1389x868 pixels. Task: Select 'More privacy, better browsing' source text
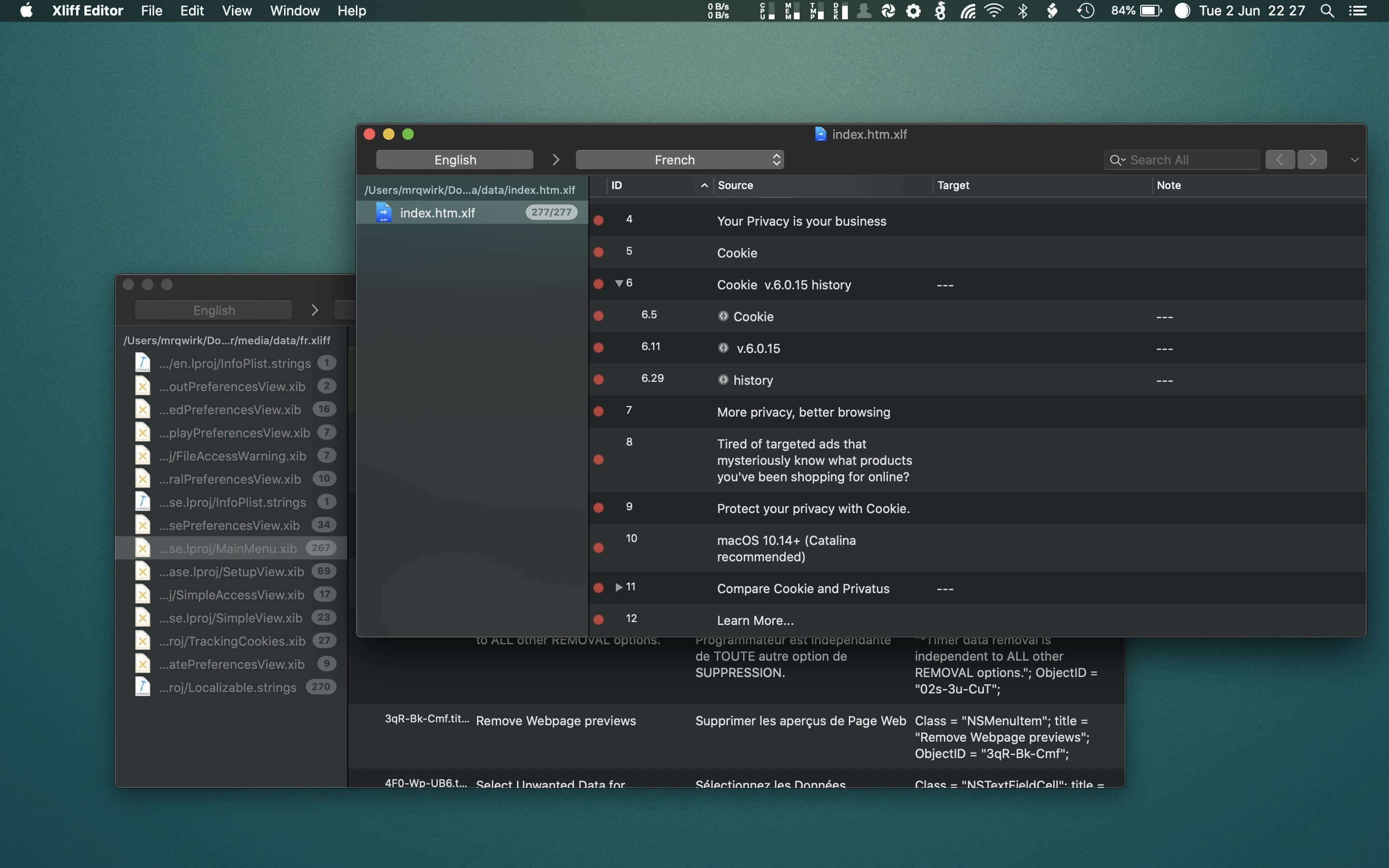coord(803,412)
